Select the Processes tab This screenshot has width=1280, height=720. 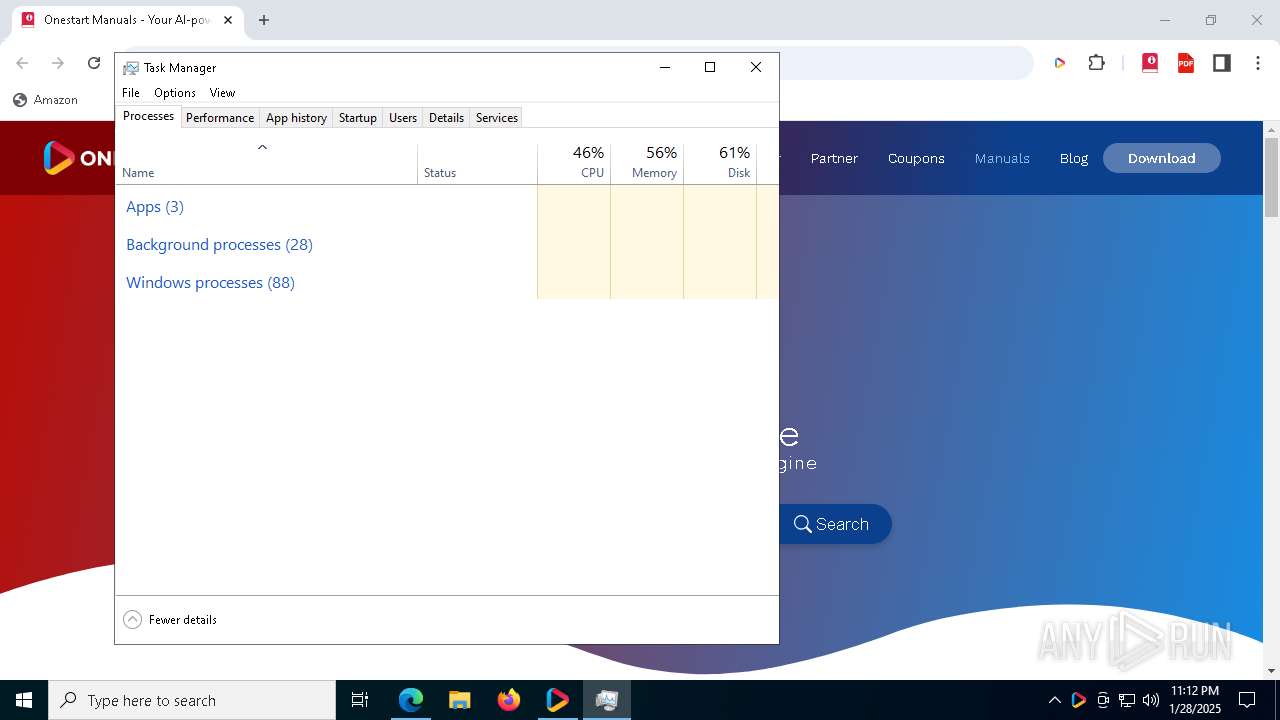coord(148,116)
